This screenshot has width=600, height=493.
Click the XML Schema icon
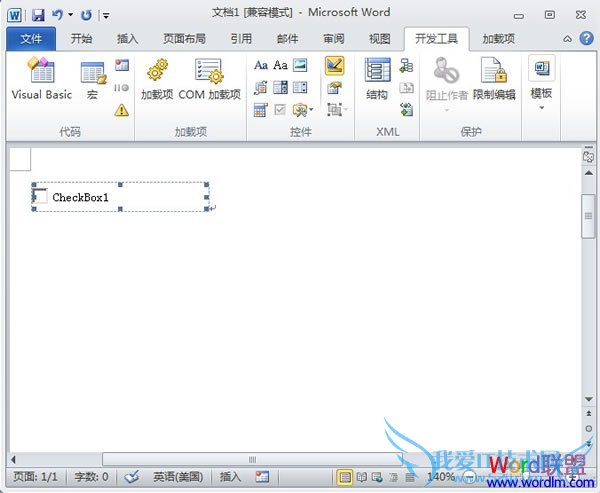coord(406,65)
